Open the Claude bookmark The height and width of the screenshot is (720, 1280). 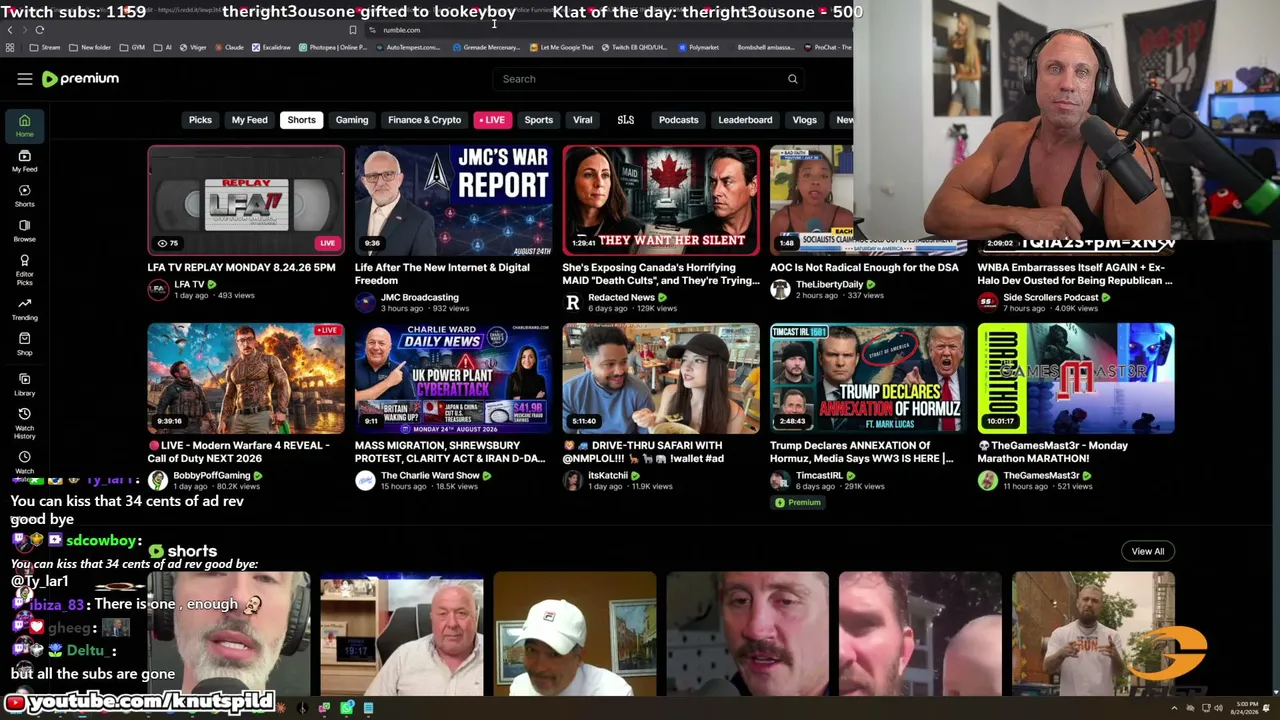click(229, 47)
